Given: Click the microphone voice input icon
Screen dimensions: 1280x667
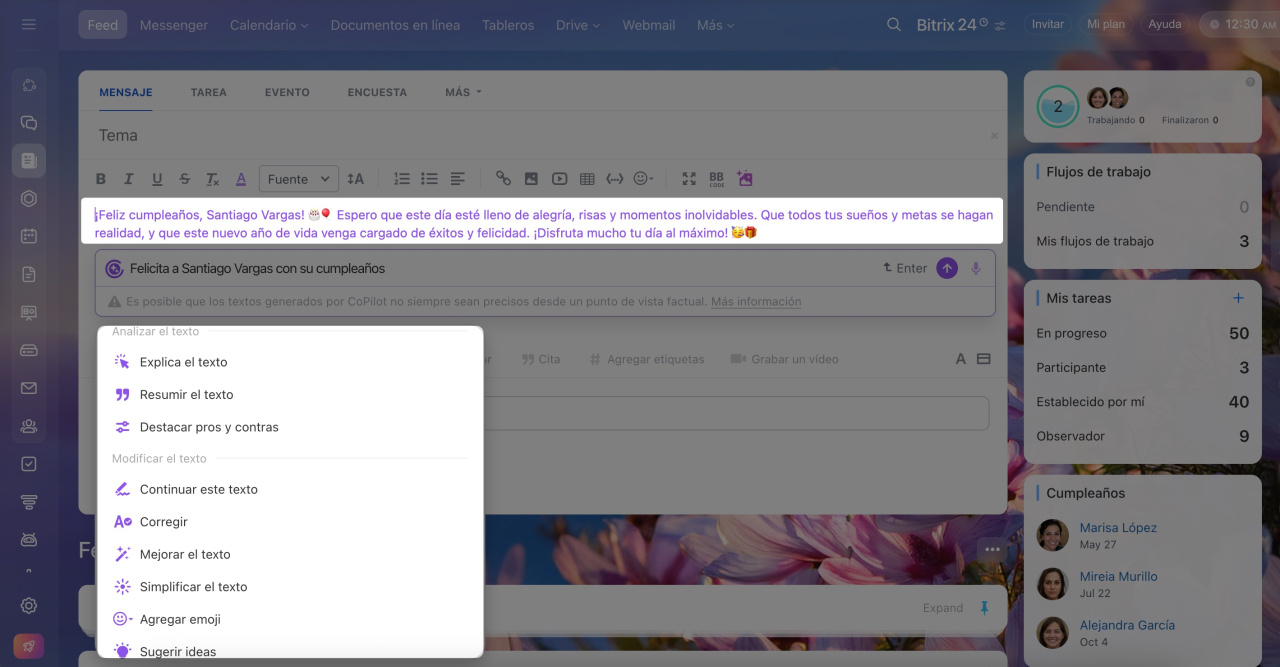Looking at the screenshot, I should pyautogui.click(x=976, y=268).
